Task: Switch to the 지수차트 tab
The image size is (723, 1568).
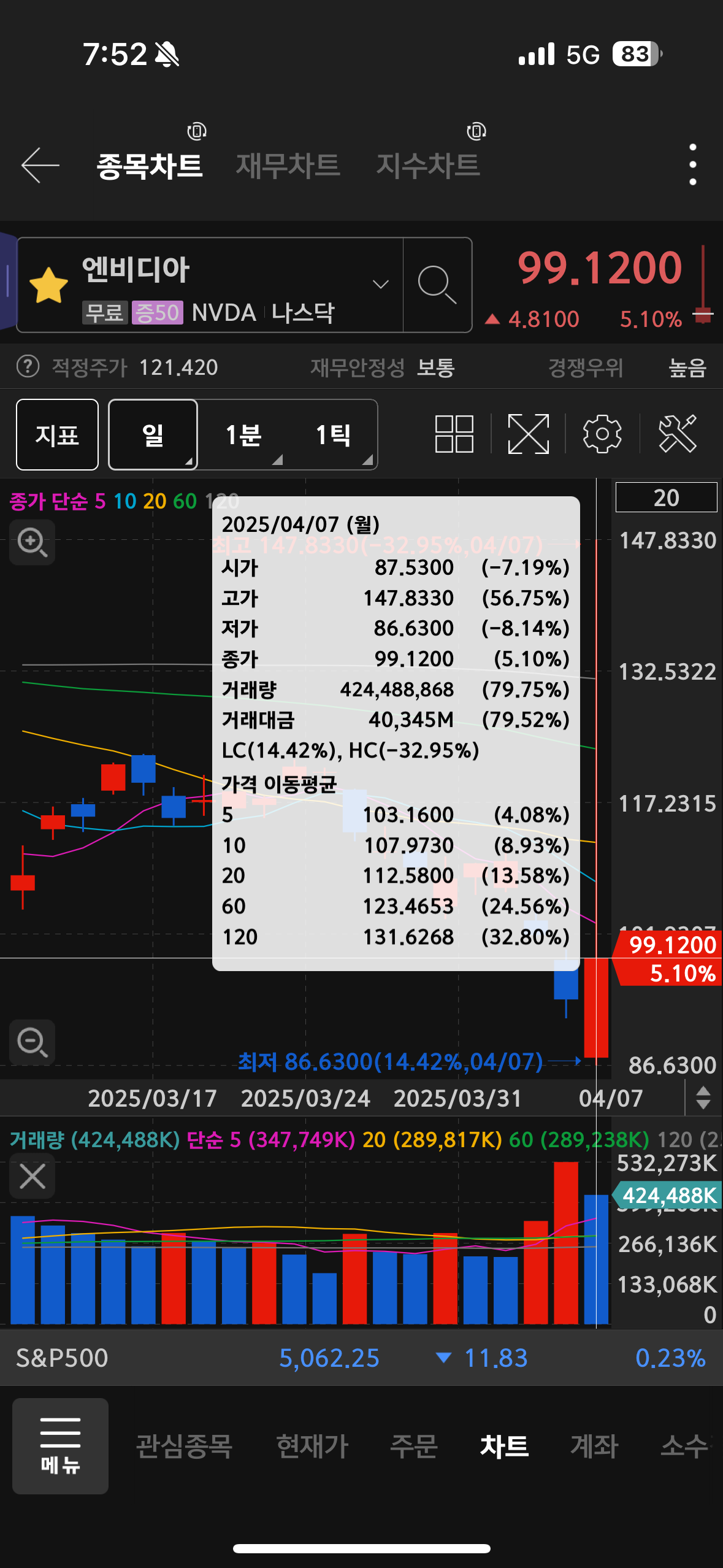Action: pos(428,166)
